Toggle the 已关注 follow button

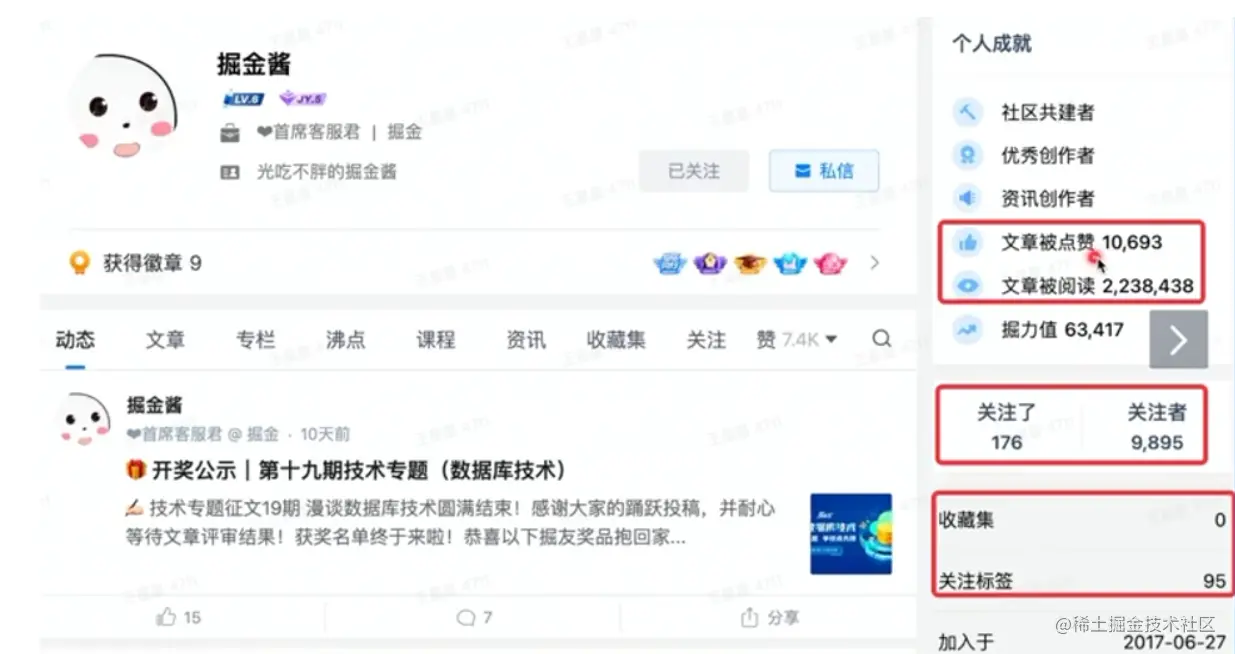[x=694, y=171]
